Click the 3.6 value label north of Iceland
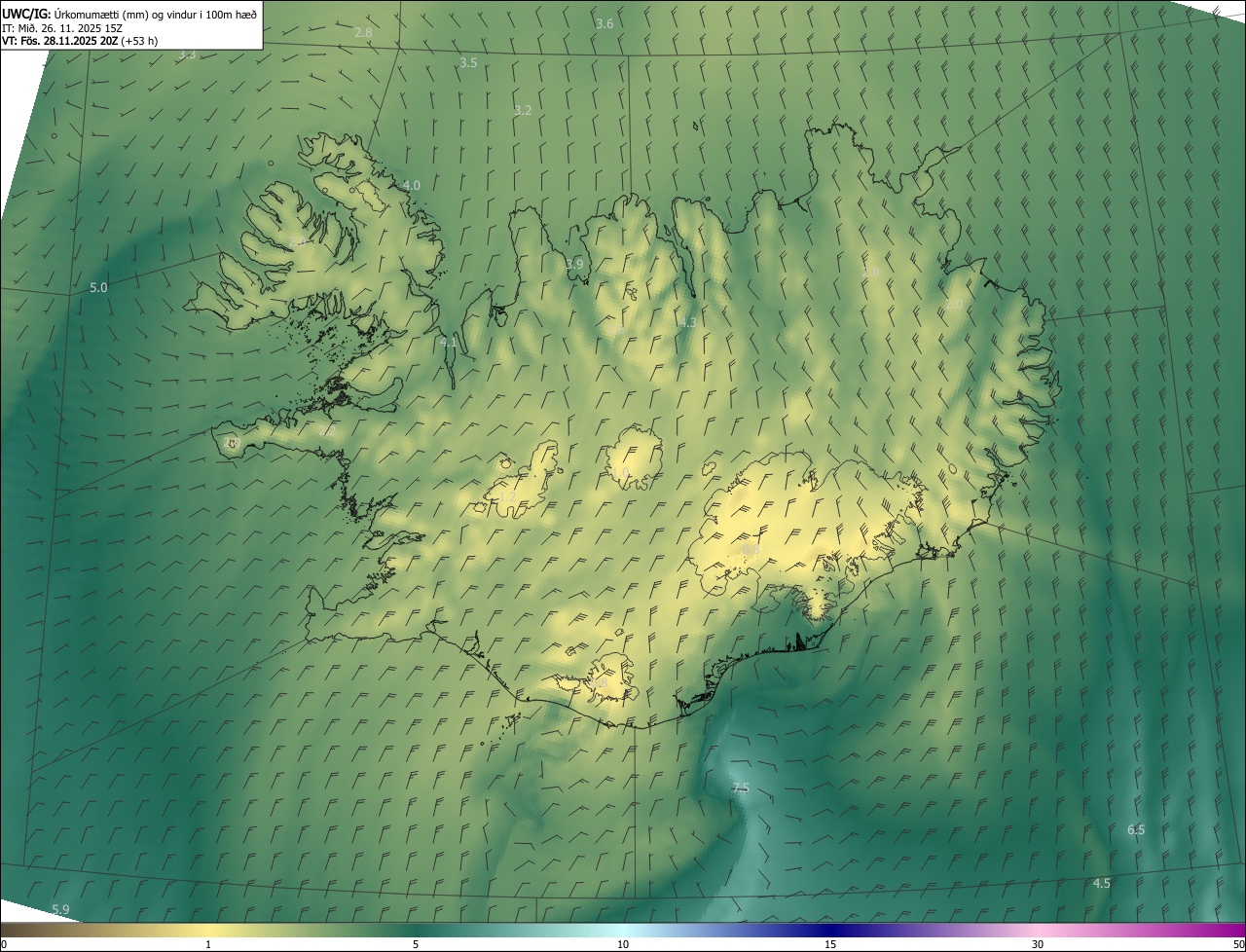 [605, 23]
